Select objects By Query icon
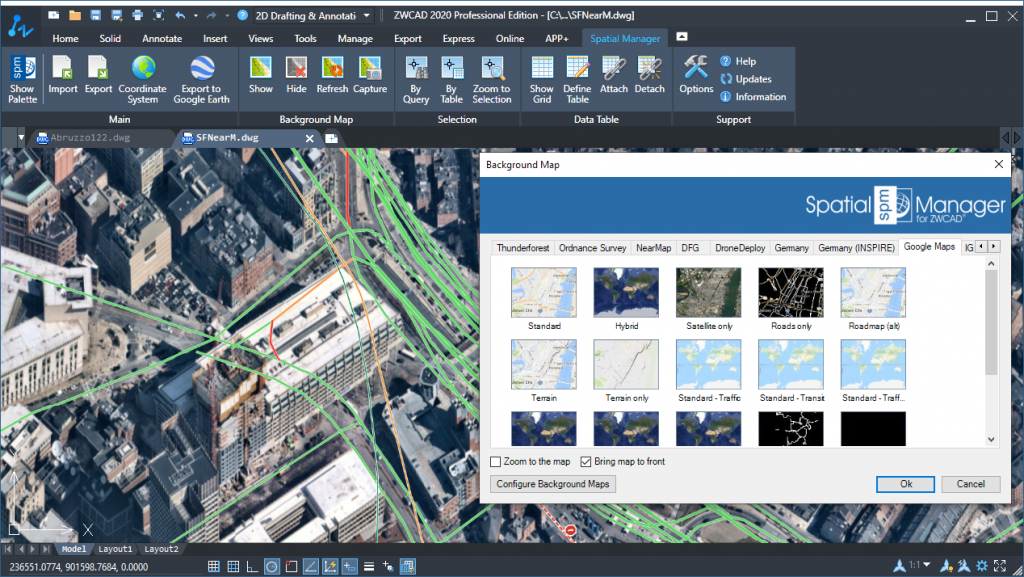The height and width of the screenshot is (577, 1024). (416, 77)
